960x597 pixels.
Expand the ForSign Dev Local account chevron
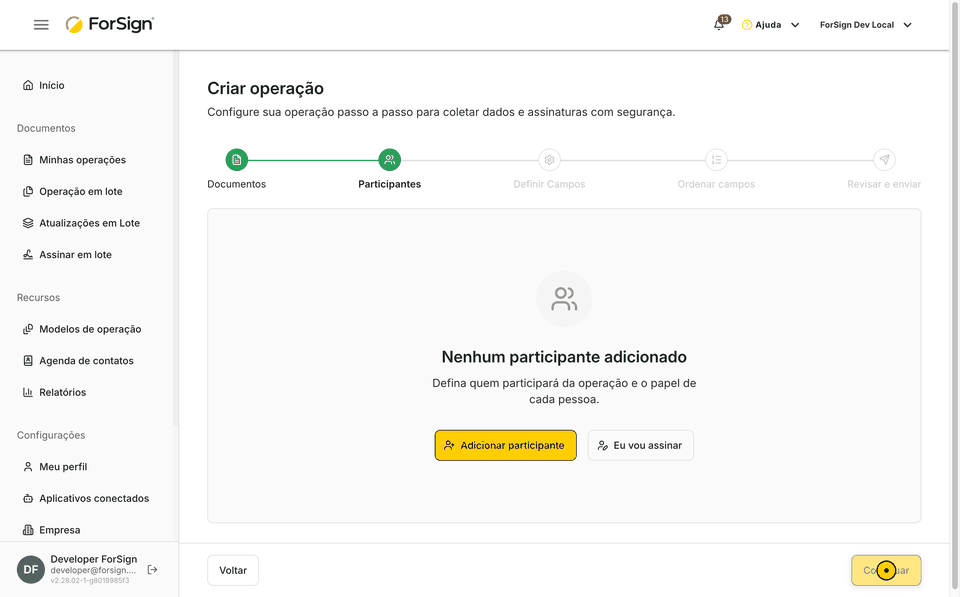[x=907, y=25]
